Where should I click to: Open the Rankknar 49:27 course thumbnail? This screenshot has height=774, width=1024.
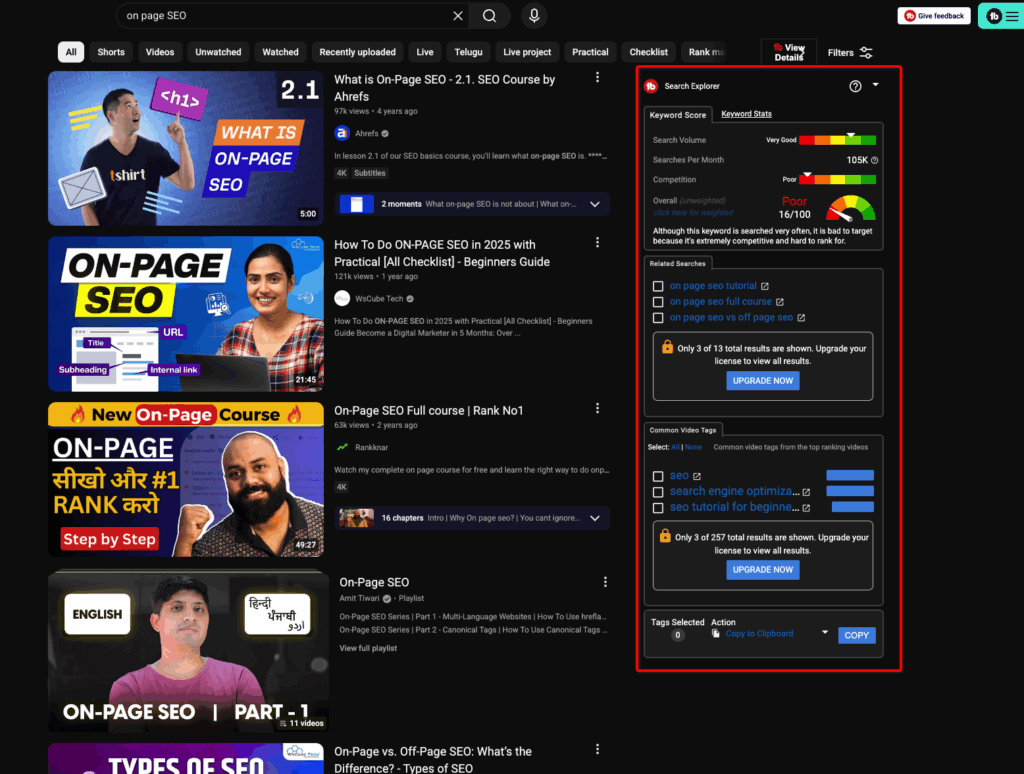click(x=185, y=479)
